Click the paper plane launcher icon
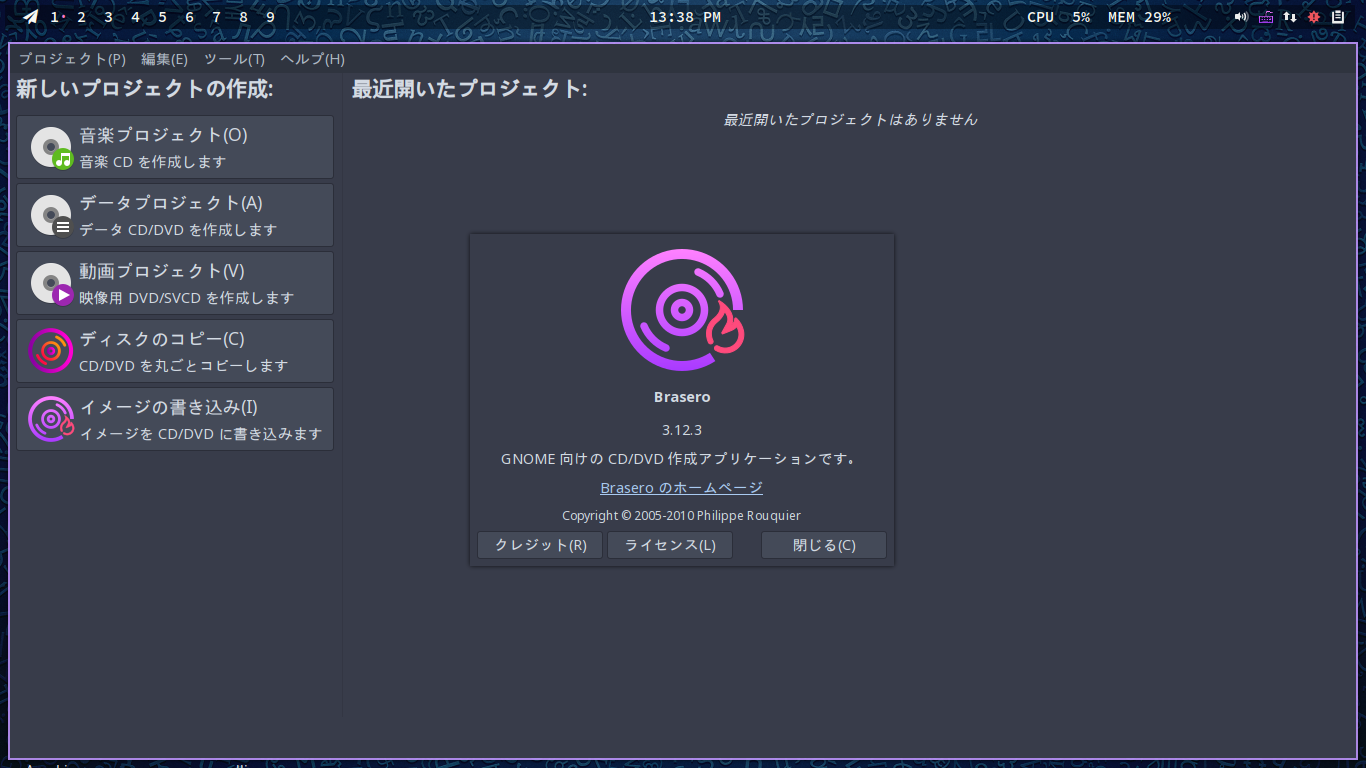1366x768 pixels. tap(31, 17)
